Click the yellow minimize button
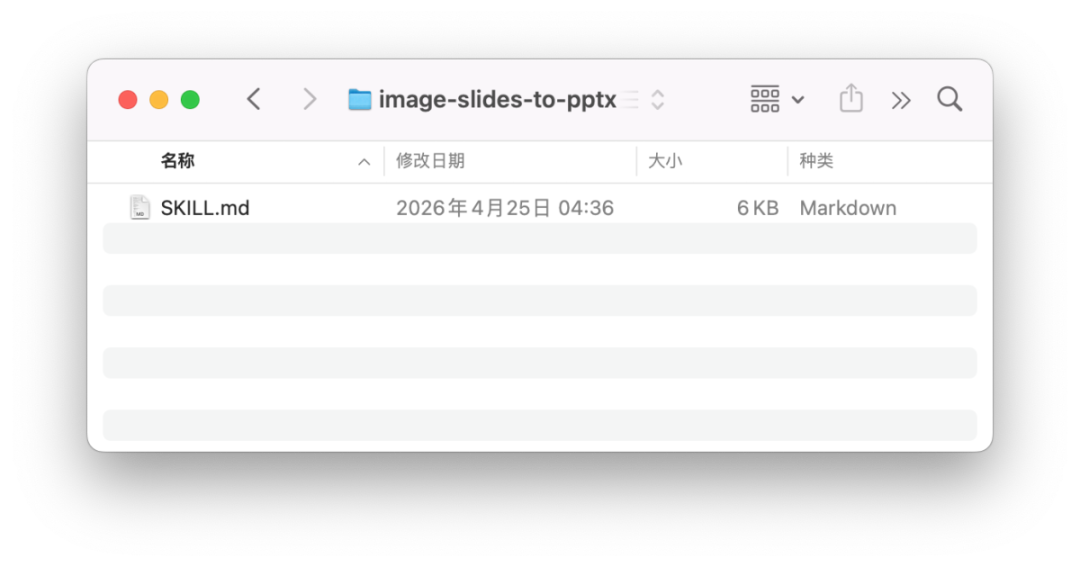 click(x=159, y=100)
